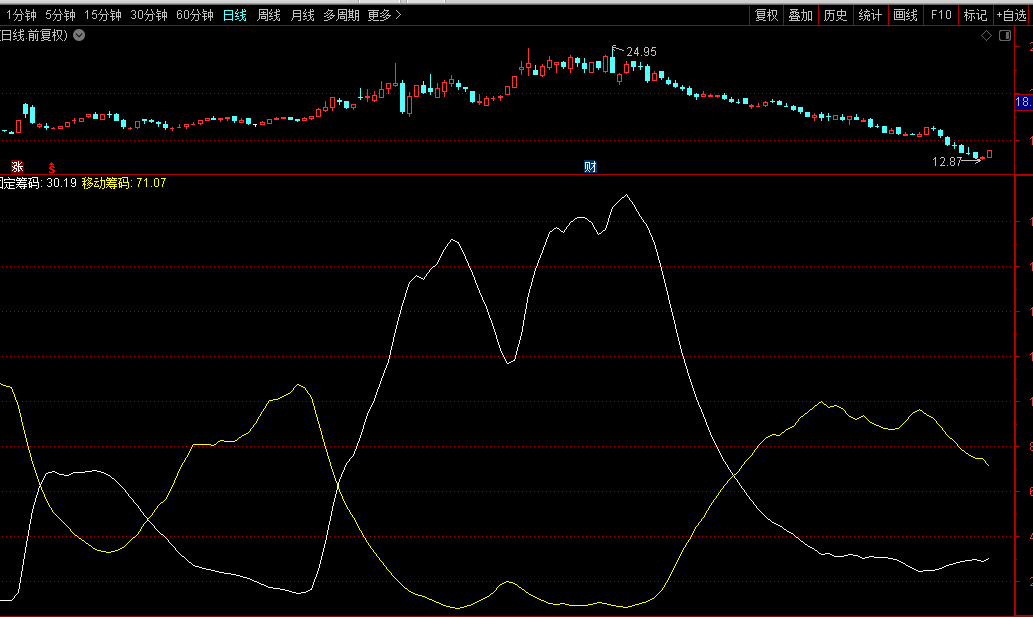Select the 月线 period tab
The height and width of the screenshot is (617, 1033).
(x=302, y=15)
